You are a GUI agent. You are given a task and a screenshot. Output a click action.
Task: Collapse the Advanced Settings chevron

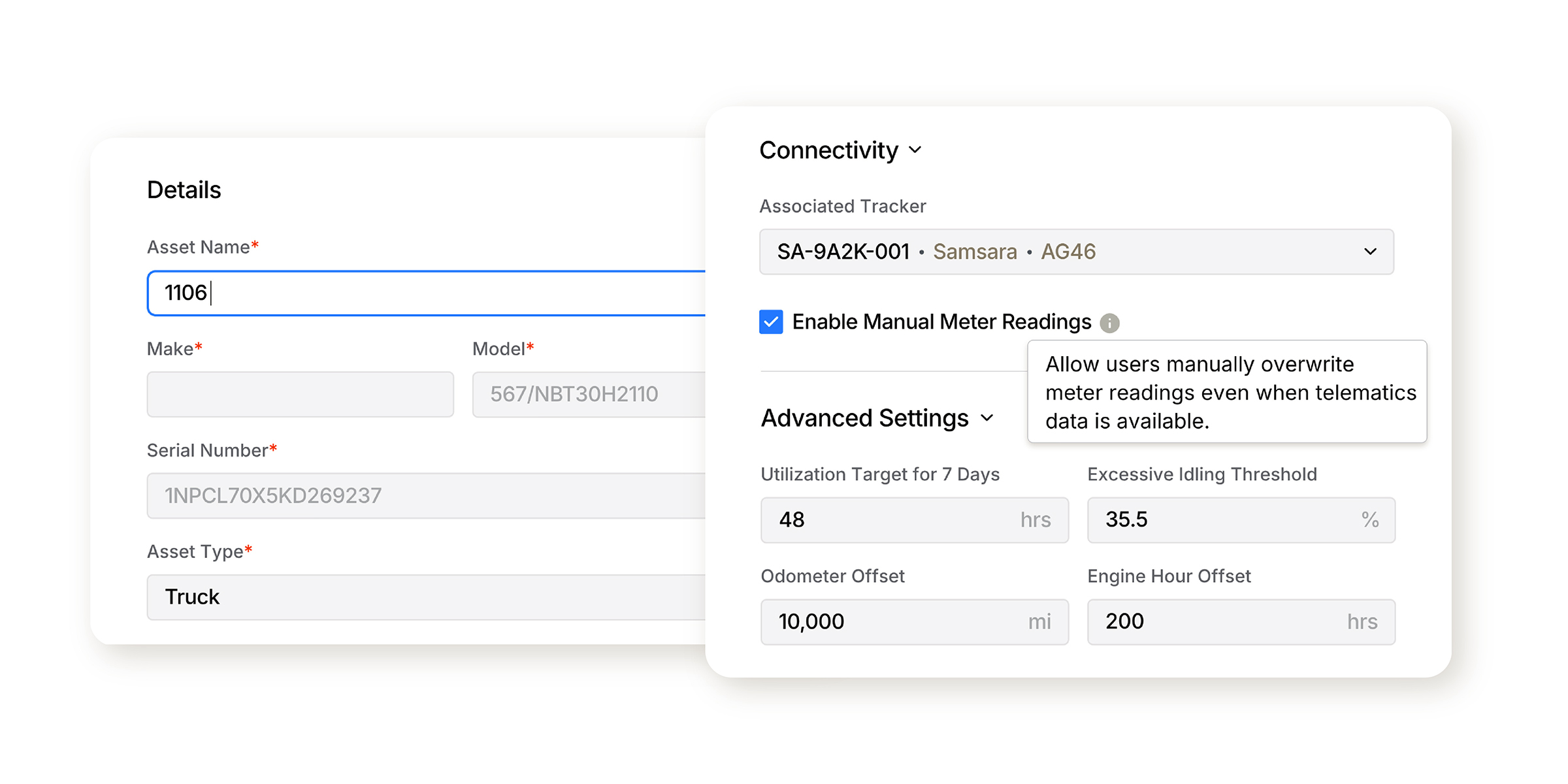click(x=987, y=418)
